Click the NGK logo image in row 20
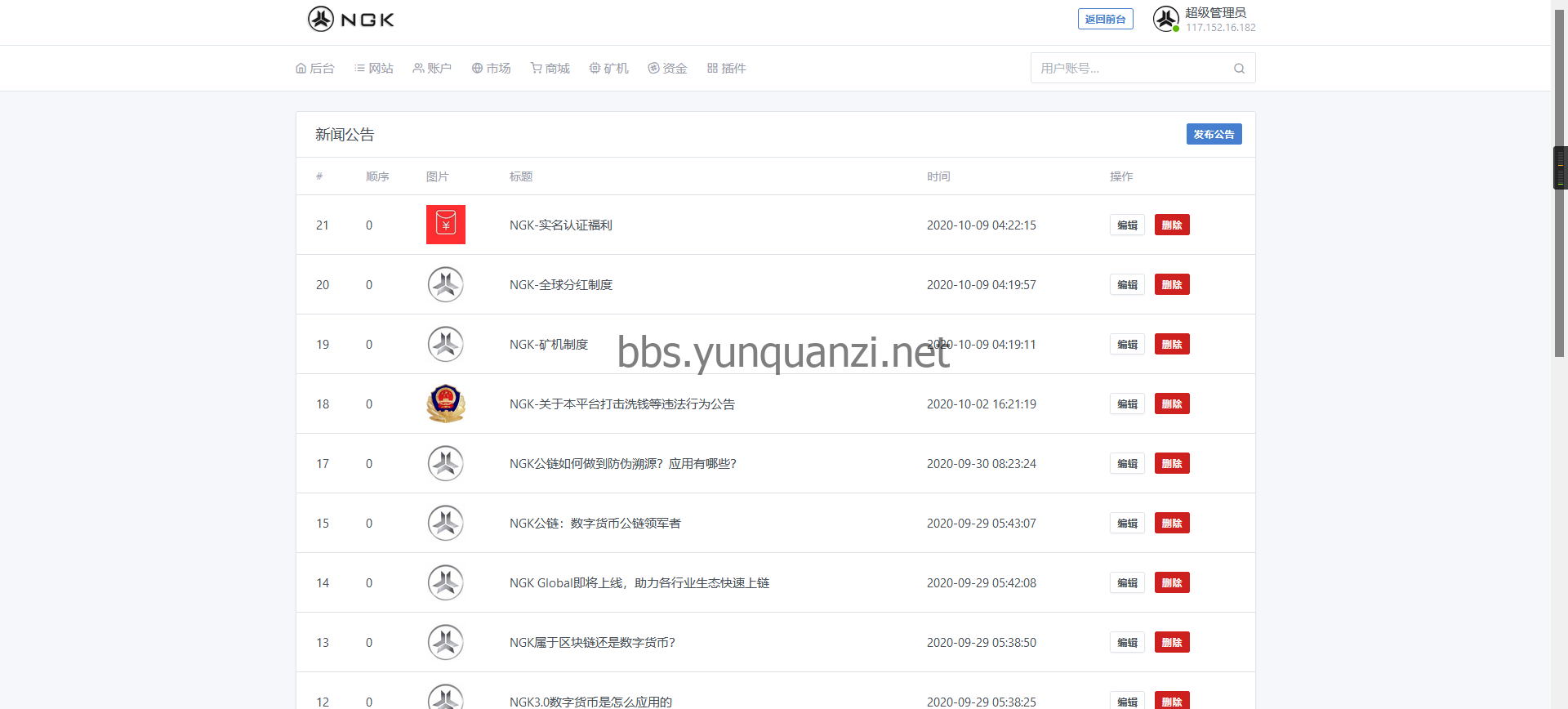The width and height of the screenshot is (1568, 709). [445, 284]
